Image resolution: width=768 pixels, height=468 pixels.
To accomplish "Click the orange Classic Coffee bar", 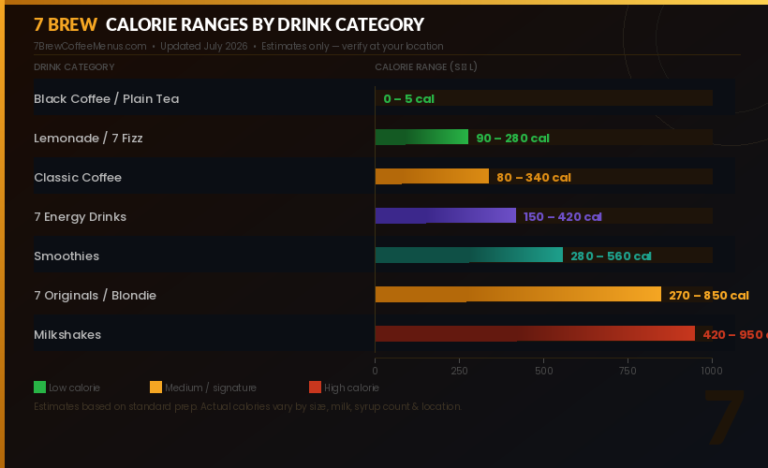I will [432, 176].
